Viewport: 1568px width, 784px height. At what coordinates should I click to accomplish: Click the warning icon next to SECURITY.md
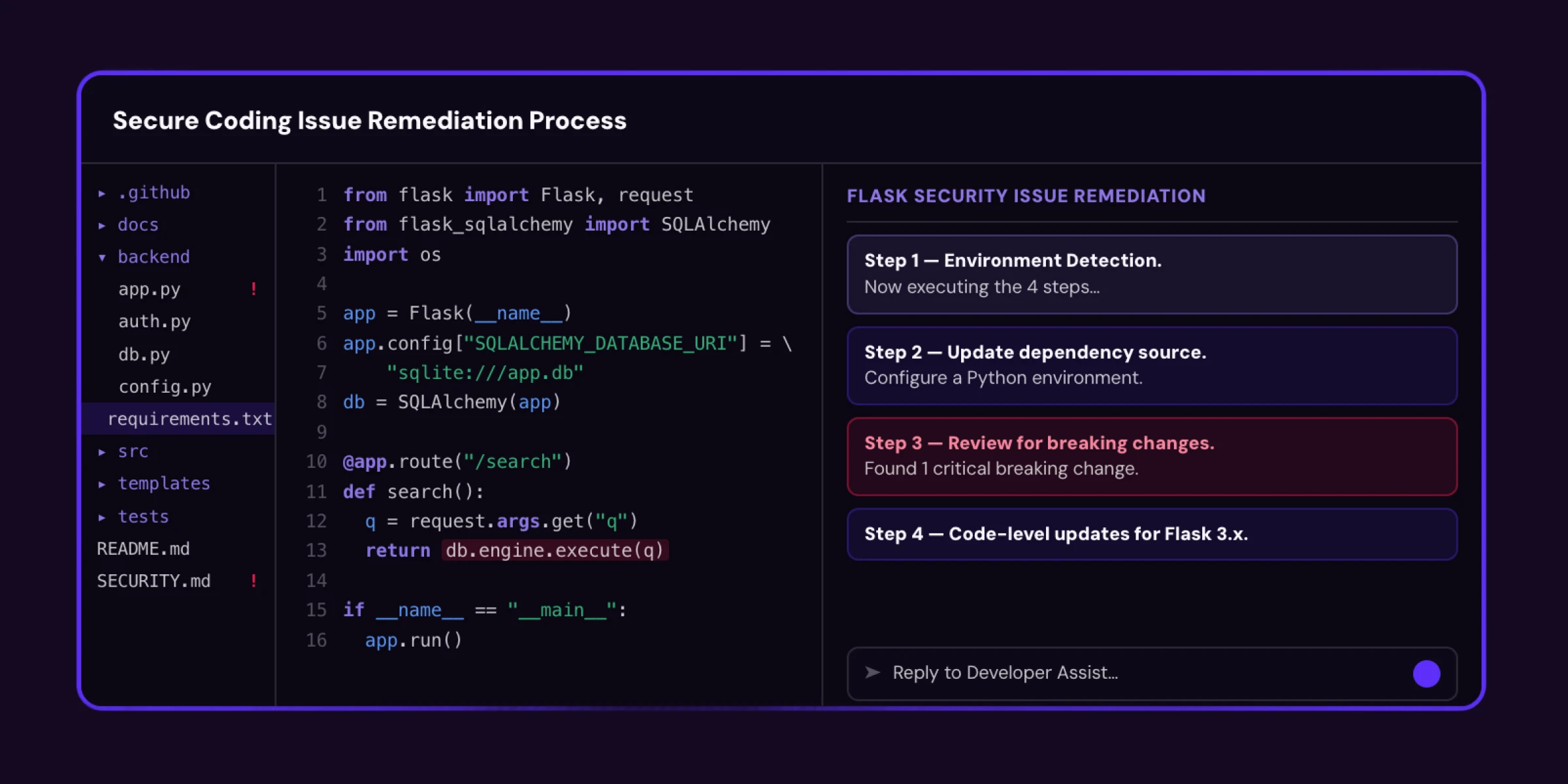point(253,580)
